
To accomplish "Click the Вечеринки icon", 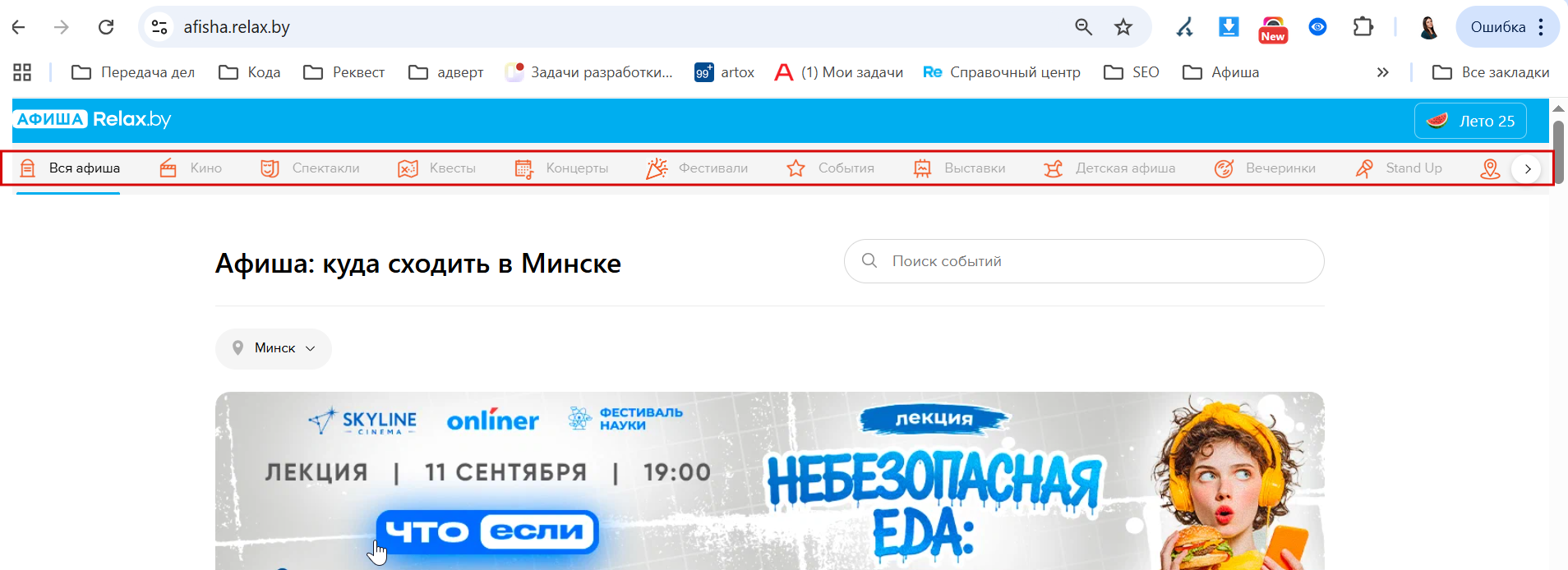I will (1224, 168).
